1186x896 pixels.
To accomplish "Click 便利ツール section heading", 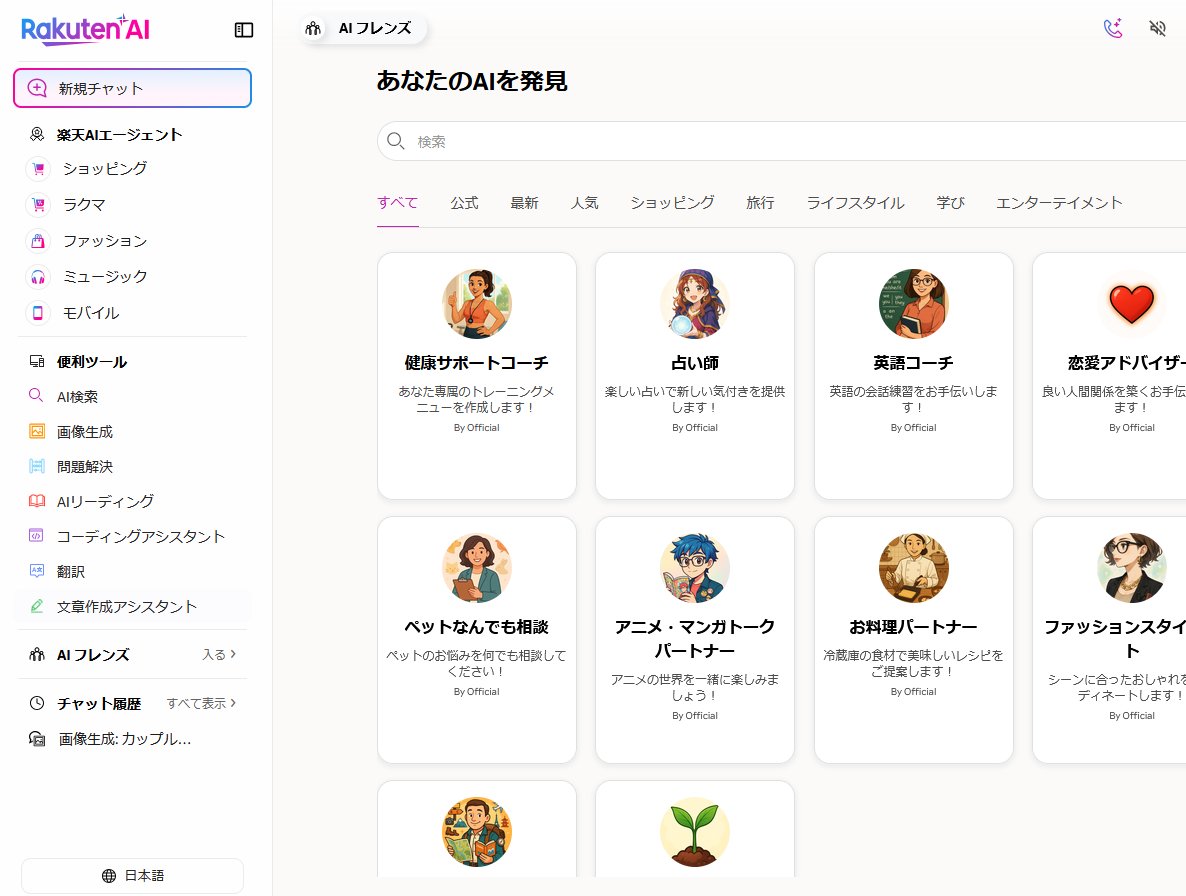I will (x=92, y=362).
